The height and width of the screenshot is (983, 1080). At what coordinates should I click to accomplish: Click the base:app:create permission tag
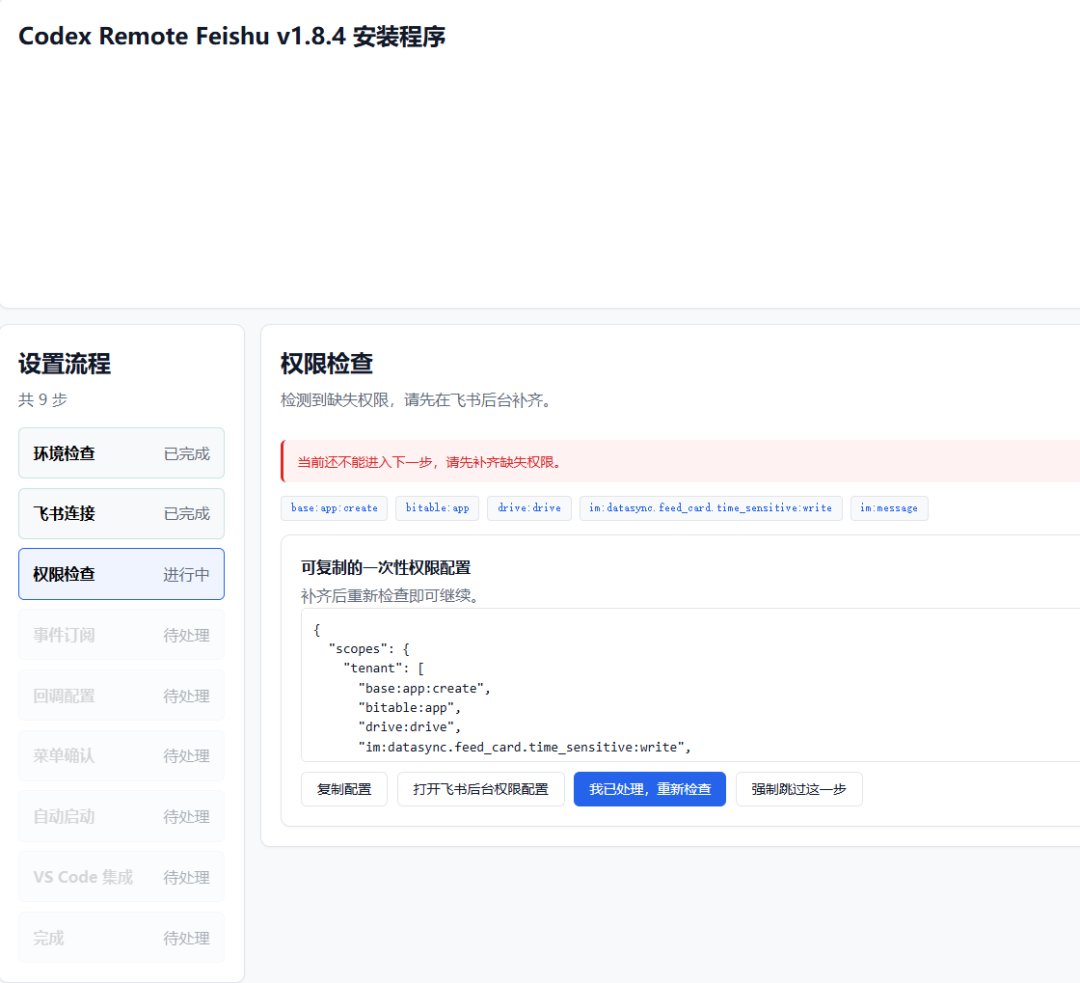[x=334, y=508]
